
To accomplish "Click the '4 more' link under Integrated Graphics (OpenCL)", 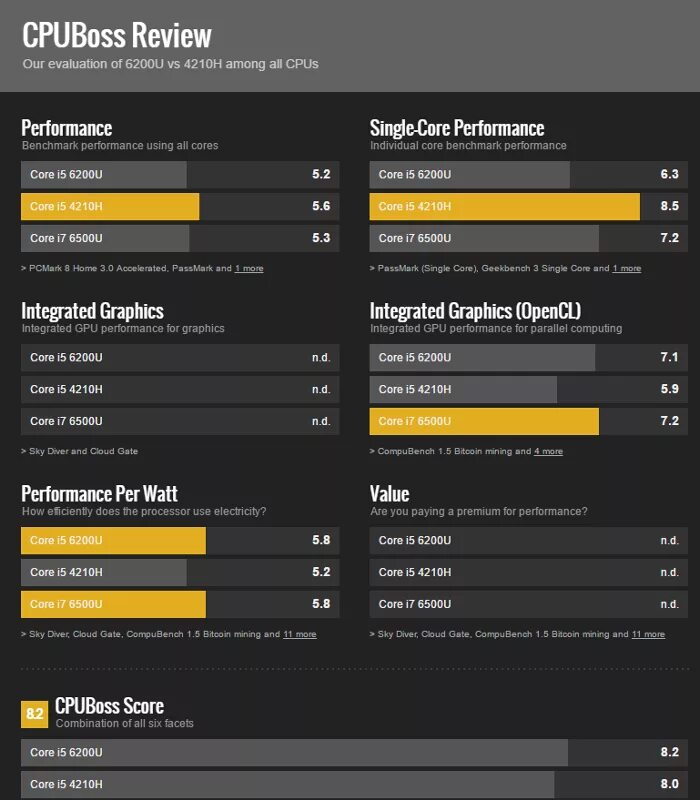I will click(548, 451).
